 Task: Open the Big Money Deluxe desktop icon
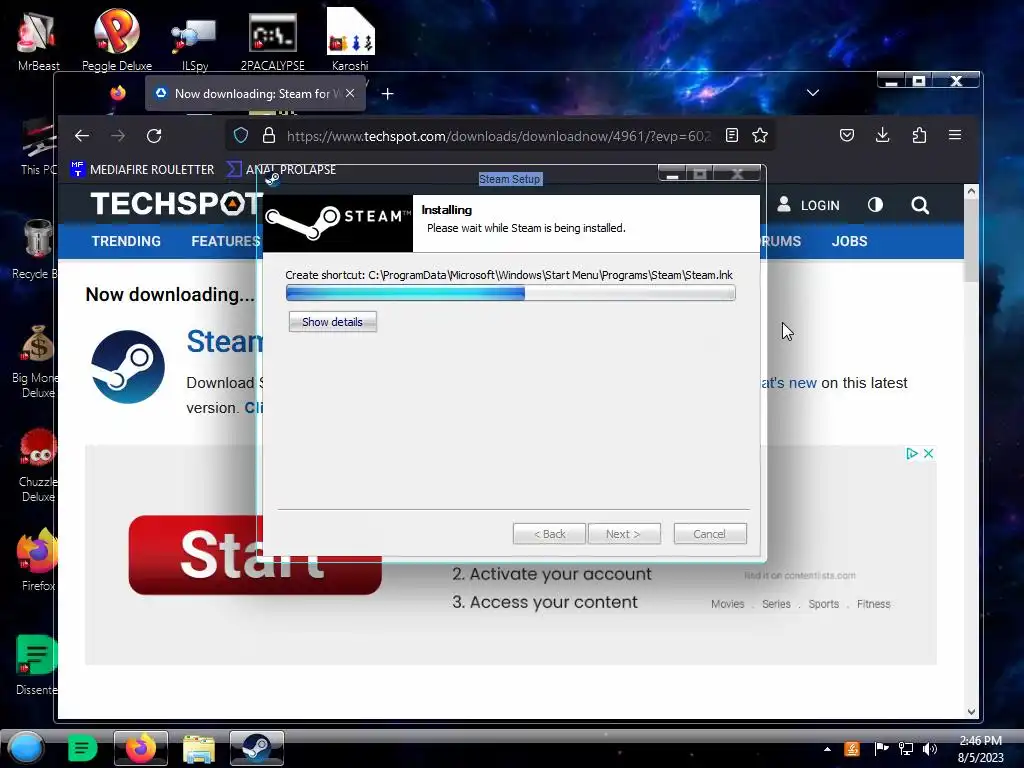click(x=37, y=362)
